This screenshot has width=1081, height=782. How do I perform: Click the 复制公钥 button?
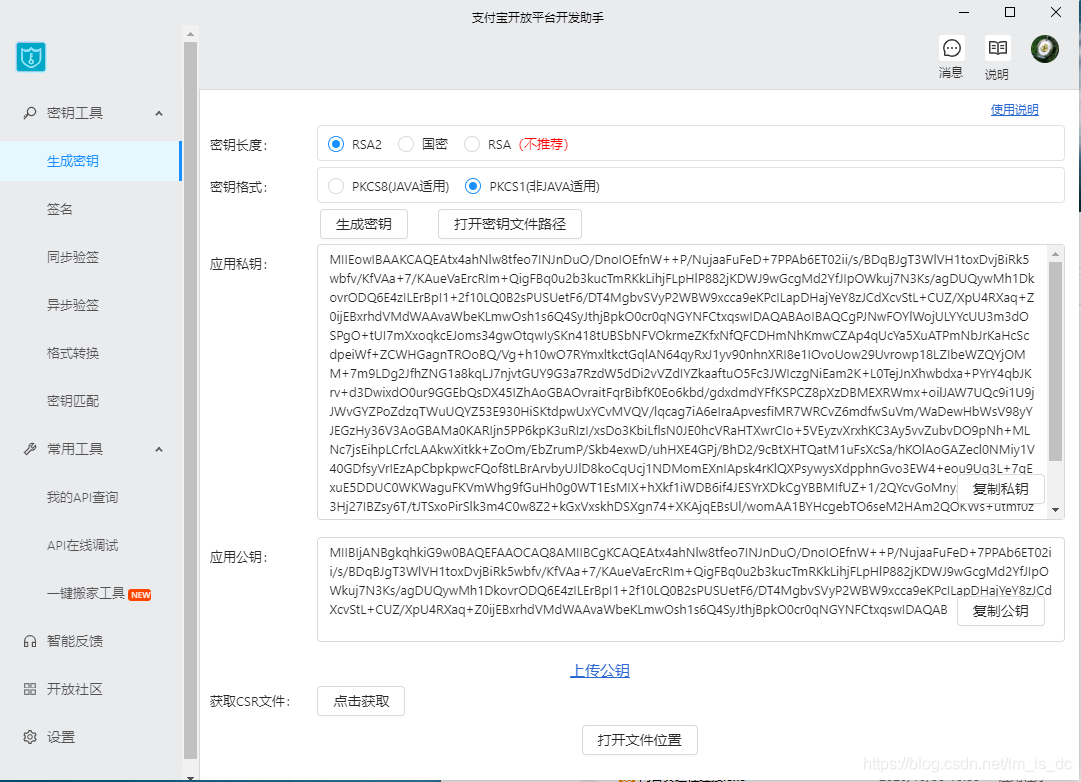(1000, 611)
